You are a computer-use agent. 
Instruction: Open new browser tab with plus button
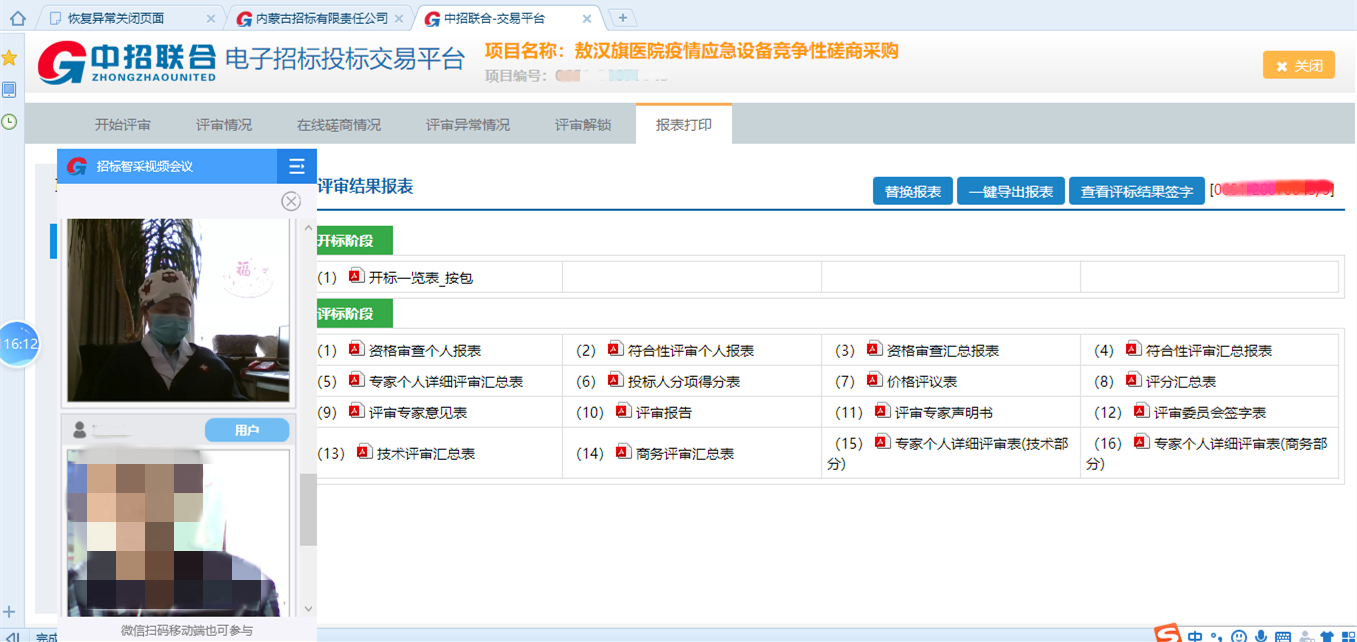pyautogui.click(x=622, y=18)
